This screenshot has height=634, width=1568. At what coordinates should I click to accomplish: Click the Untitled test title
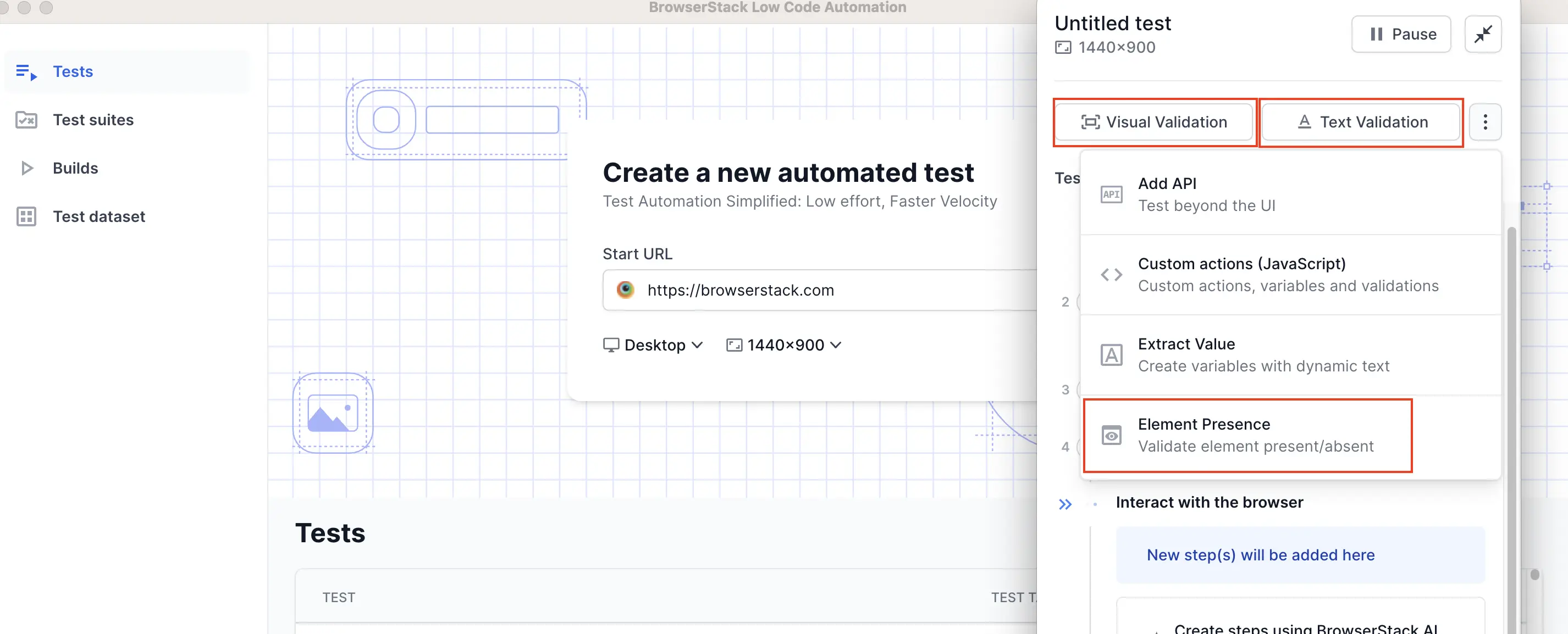click(x=1112, y=23)
